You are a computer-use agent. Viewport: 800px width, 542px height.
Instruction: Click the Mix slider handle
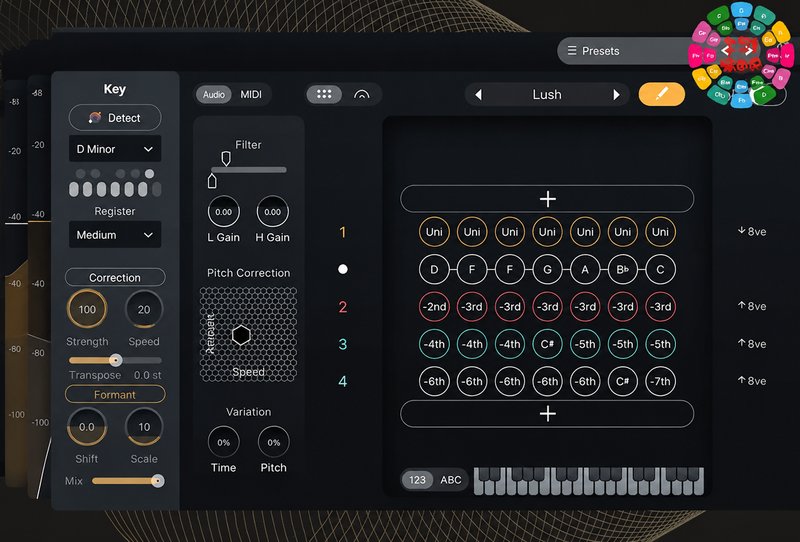pos(158,481)
